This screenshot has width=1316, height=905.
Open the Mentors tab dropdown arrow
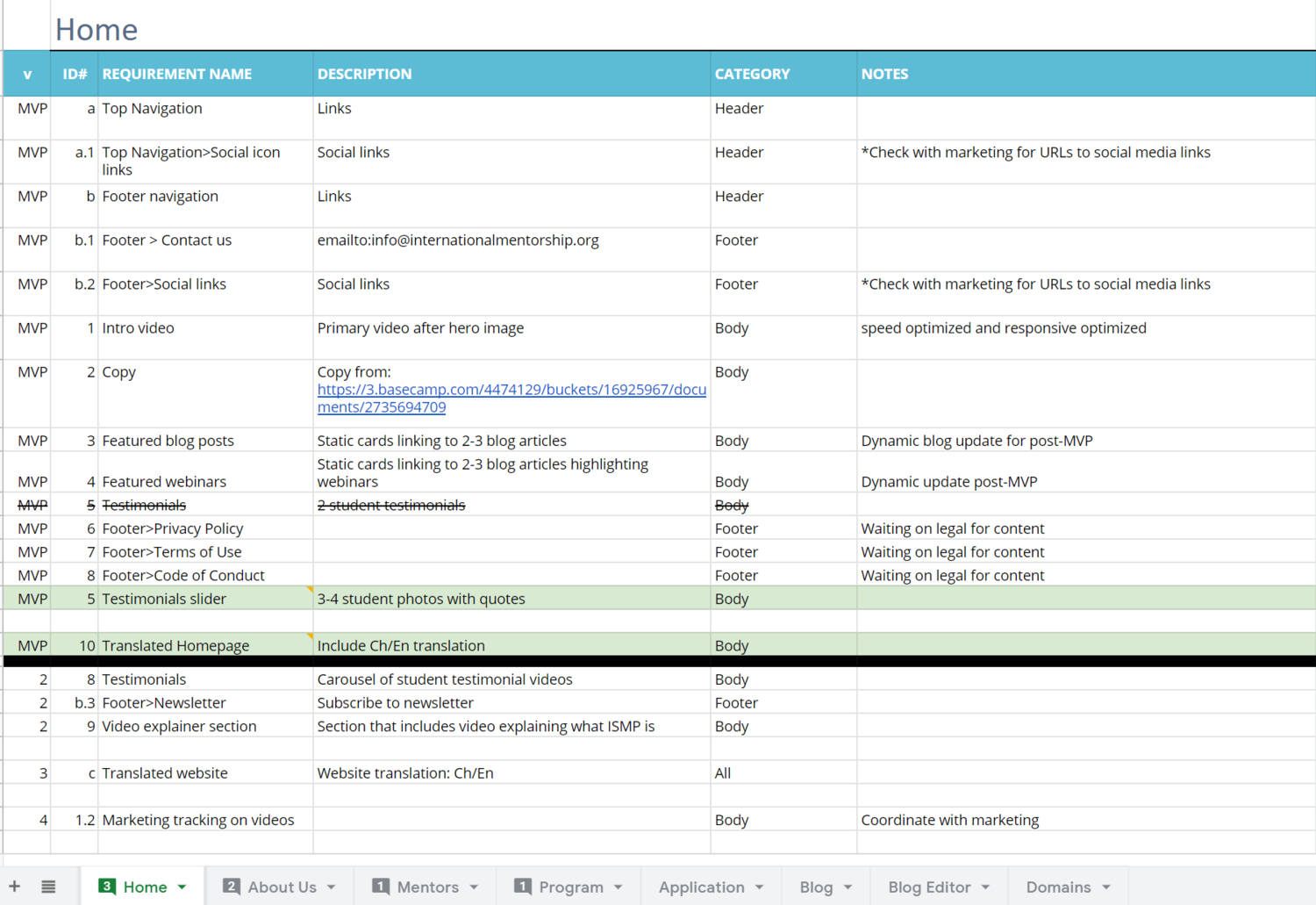(474, 887)
